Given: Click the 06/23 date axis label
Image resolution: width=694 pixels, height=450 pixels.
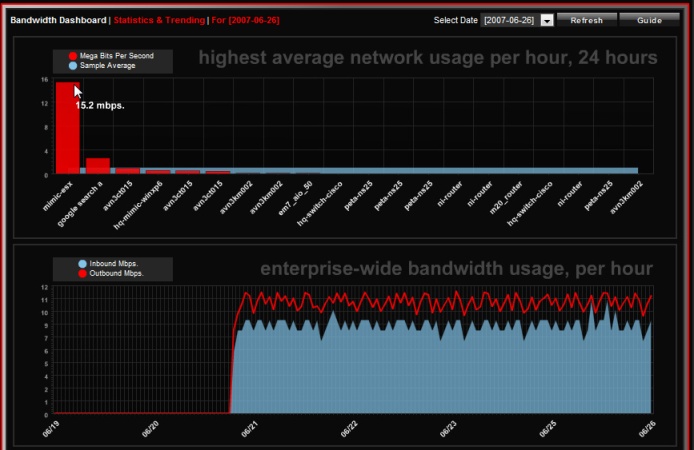Looking at the screenshot, I should click(448, 429).
